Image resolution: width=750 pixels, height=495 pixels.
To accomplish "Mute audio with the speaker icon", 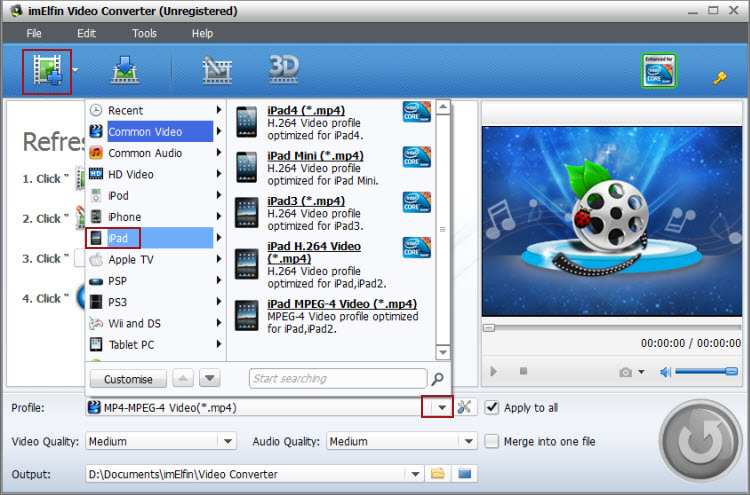I will [665, 372].
